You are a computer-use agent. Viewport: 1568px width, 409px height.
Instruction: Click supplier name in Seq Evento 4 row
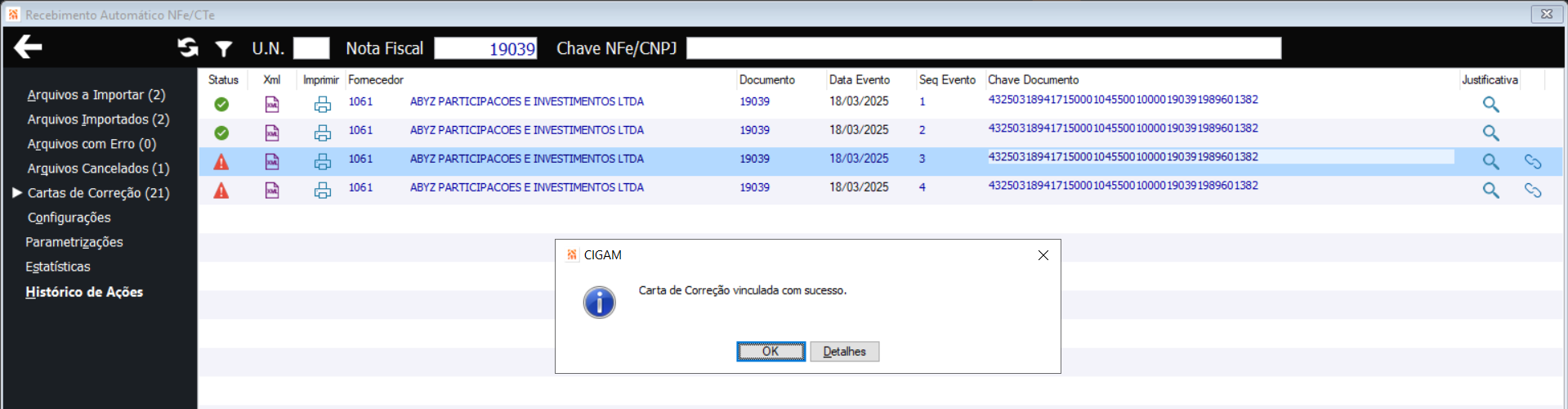click(527, 187)
